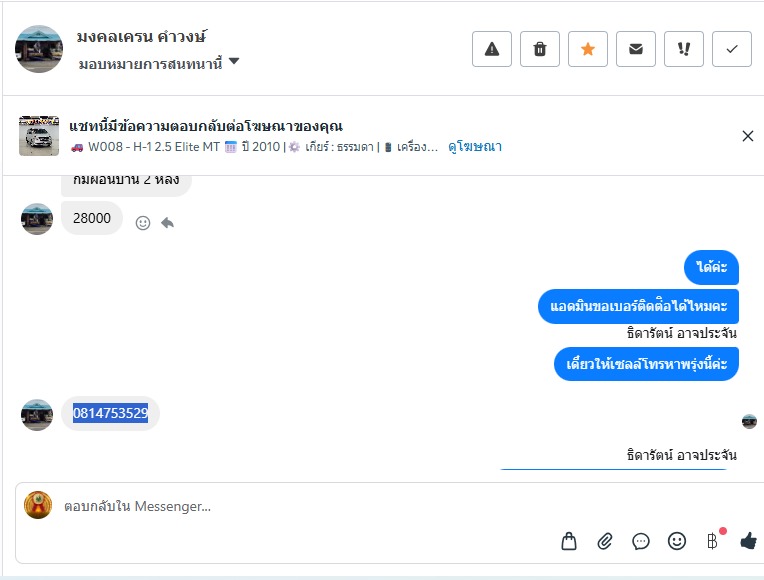
Task: Toggle the orange star on conversation
Action: coord(588,49)
